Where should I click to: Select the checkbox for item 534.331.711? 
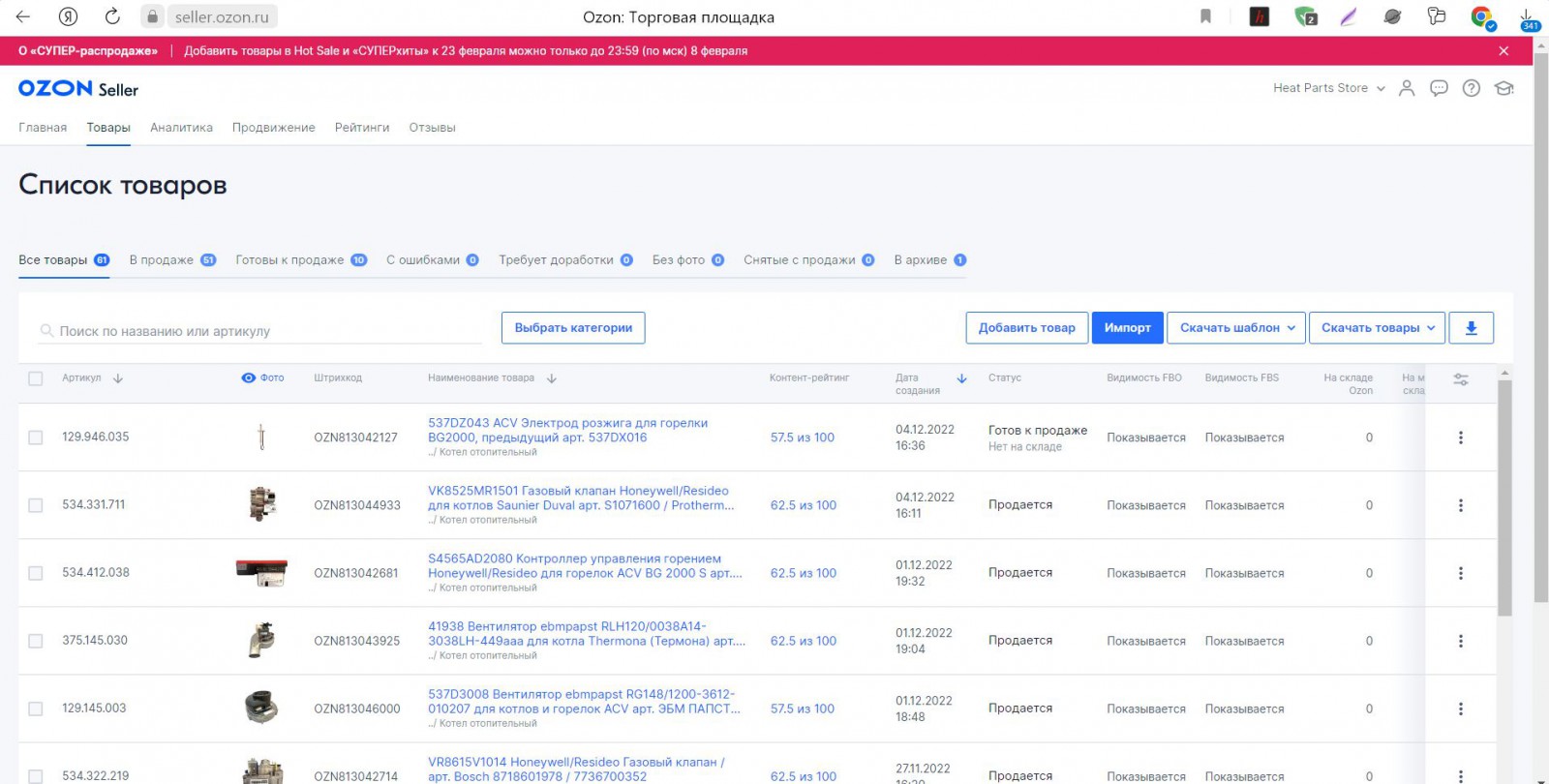click(x=36, y=505)
